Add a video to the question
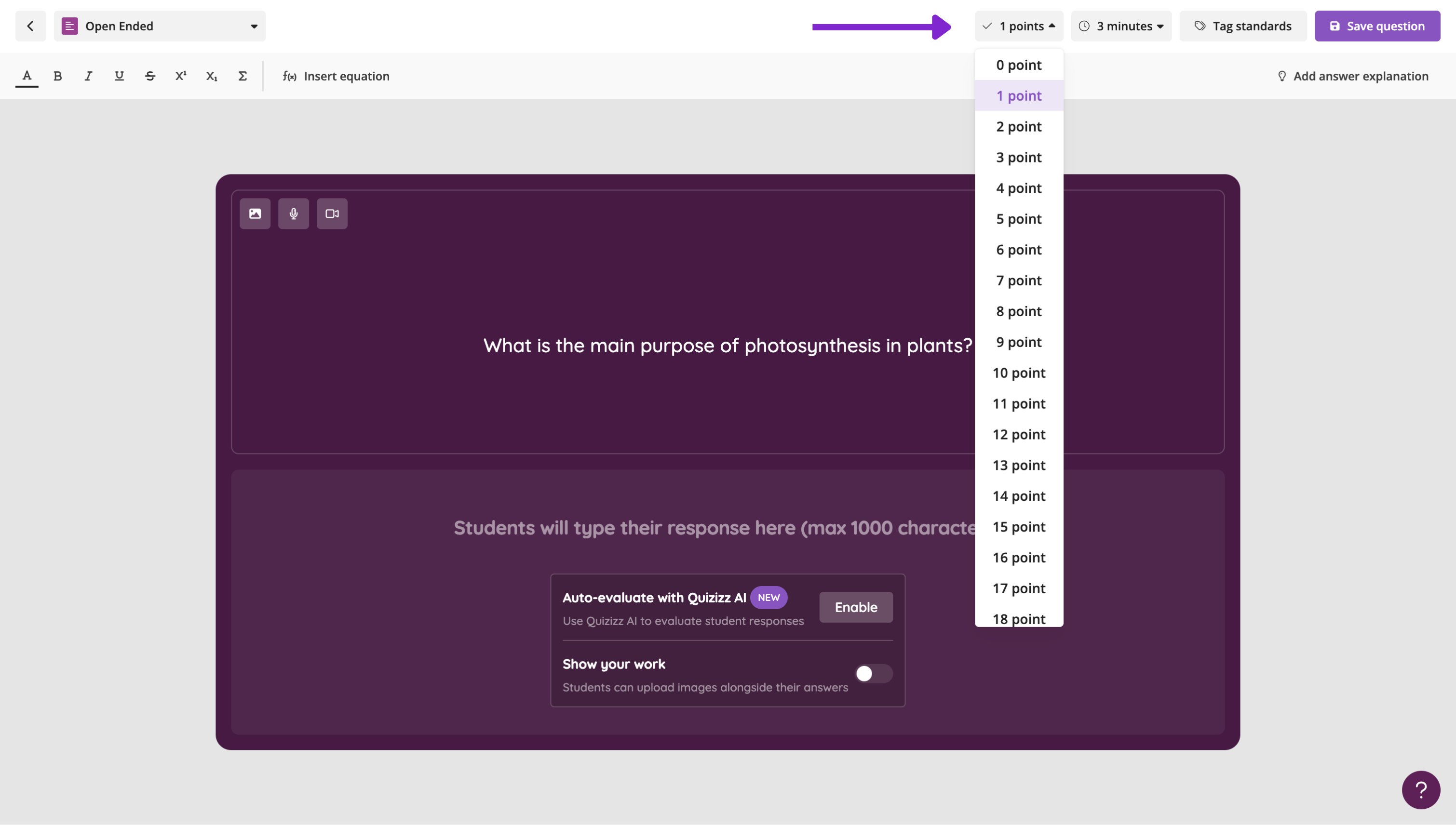Screen dimensions: 1456x827 [332, 213]
